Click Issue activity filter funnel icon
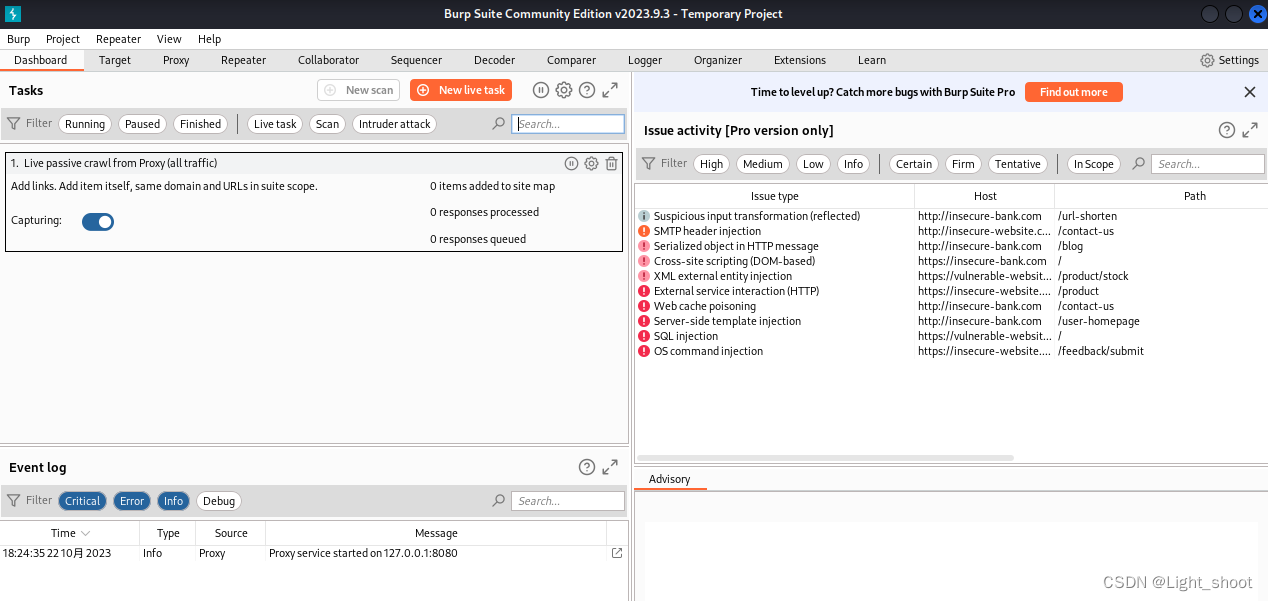Image resolution: width=1268 pixels, height=601 pixels. tap(648, 163)
